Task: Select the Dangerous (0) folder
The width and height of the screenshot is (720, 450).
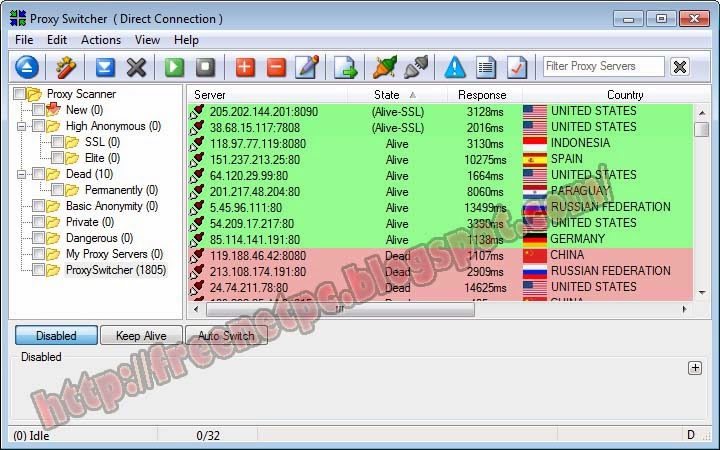Action: [x=99, y=238]
